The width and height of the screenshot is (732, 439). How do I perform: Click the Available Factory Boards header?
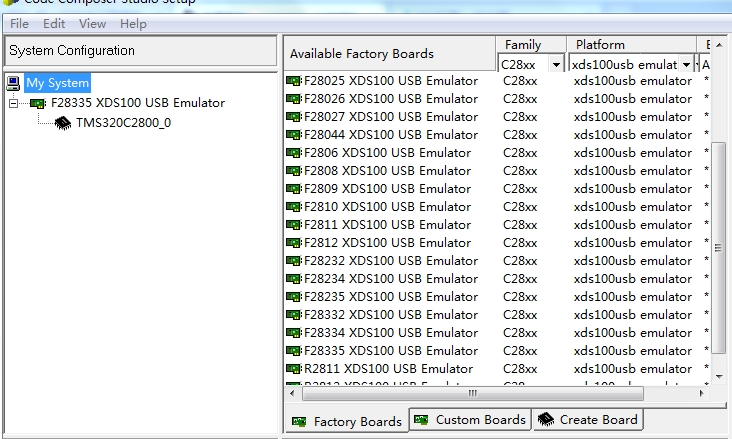[389, 54]
